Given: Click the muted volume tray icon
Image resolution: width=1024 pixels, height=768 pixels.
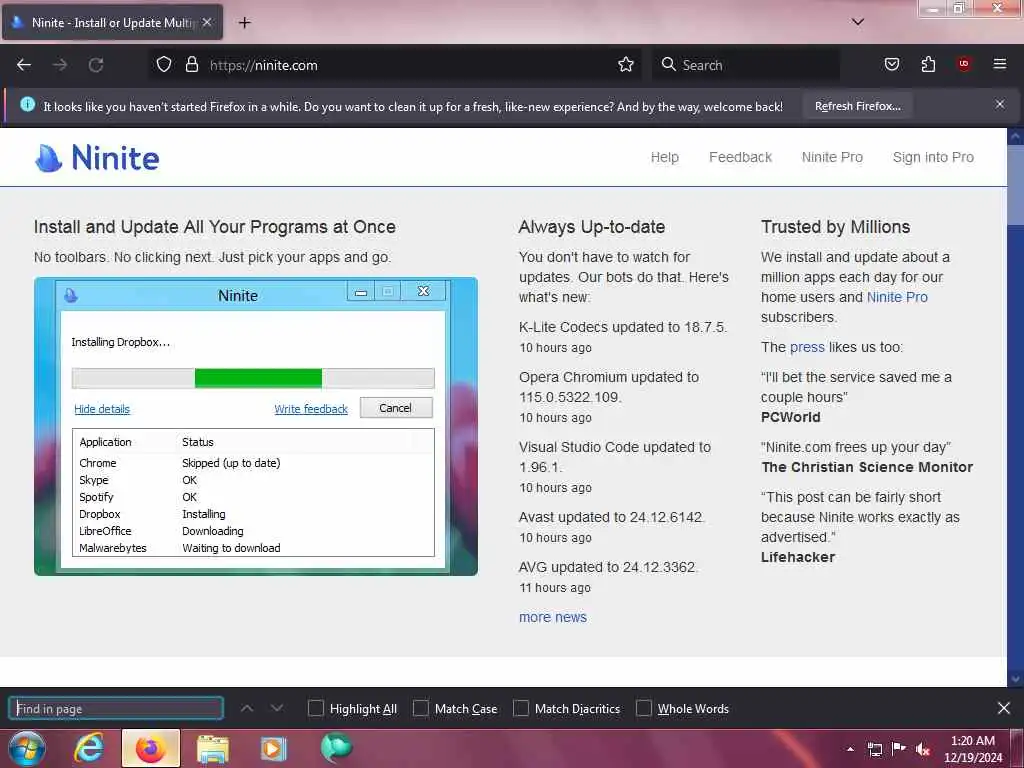Looking at the screenshot, I should point(923,749).
